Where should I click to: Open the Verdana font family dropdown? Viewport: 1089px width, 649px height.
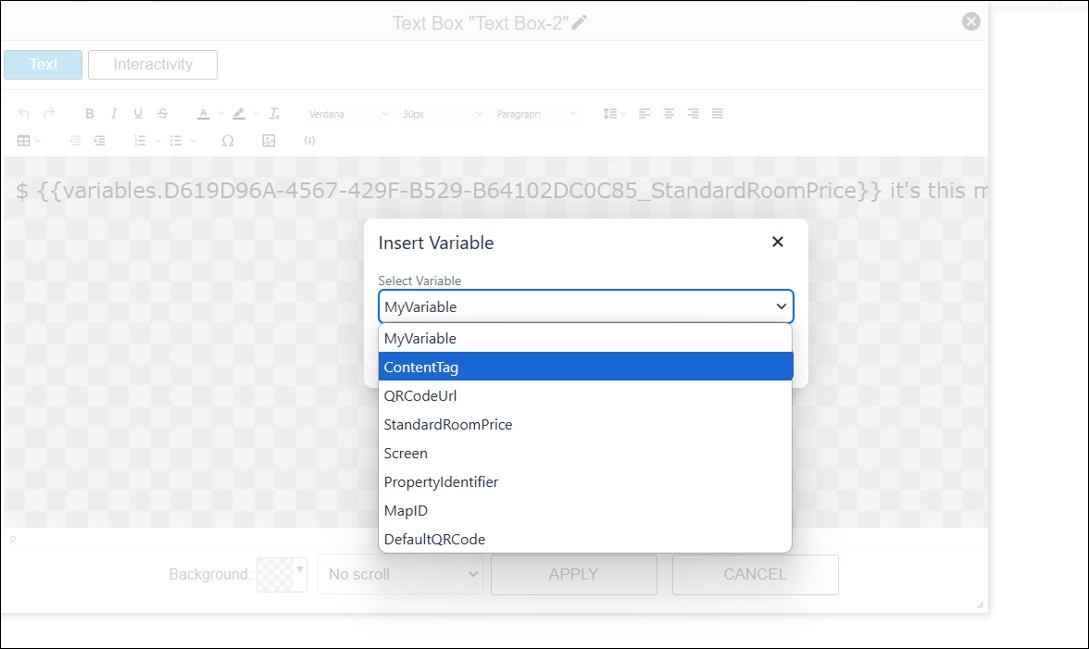click(347, 114)
